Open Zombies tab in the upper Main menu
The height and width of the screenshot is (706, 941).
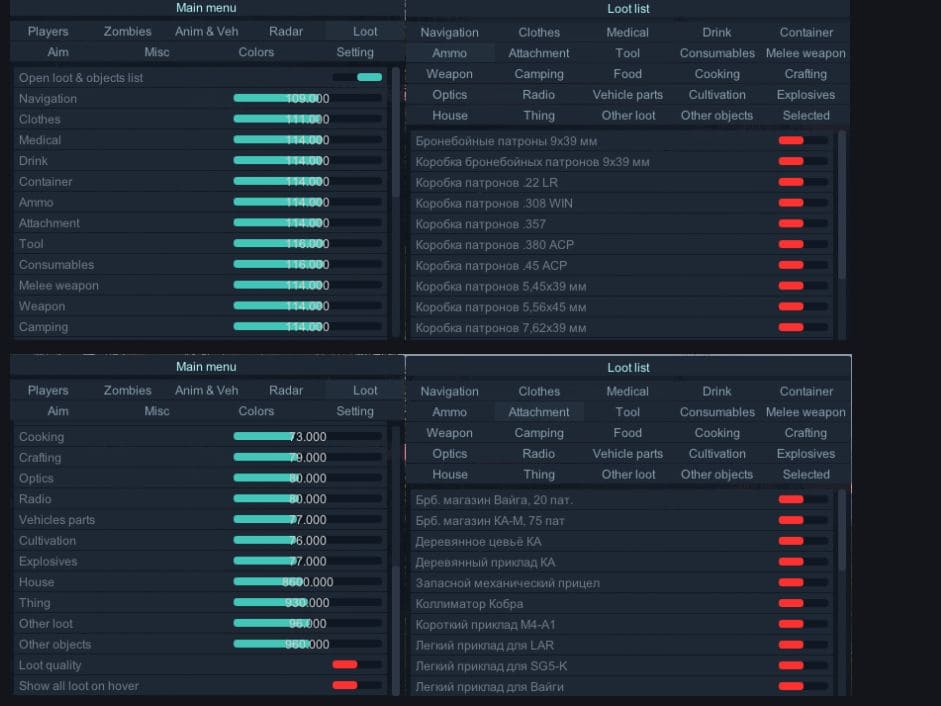click(127, 31)
